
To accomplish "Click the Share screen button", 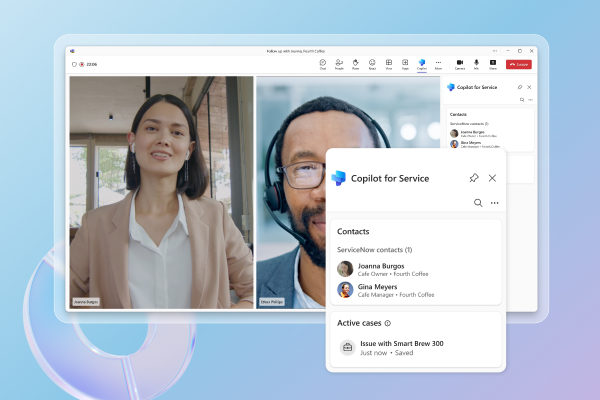I will tap(493, 63).
